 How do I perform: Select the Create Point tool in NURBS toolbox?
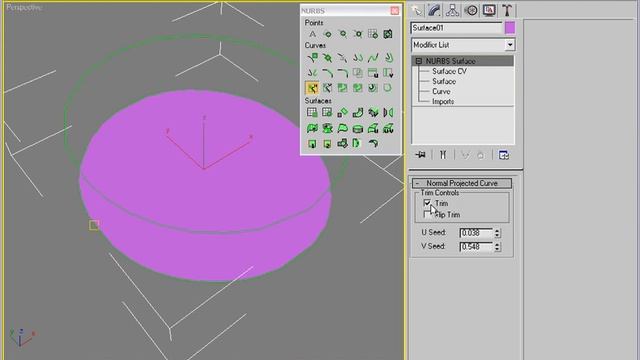(312, 34)
